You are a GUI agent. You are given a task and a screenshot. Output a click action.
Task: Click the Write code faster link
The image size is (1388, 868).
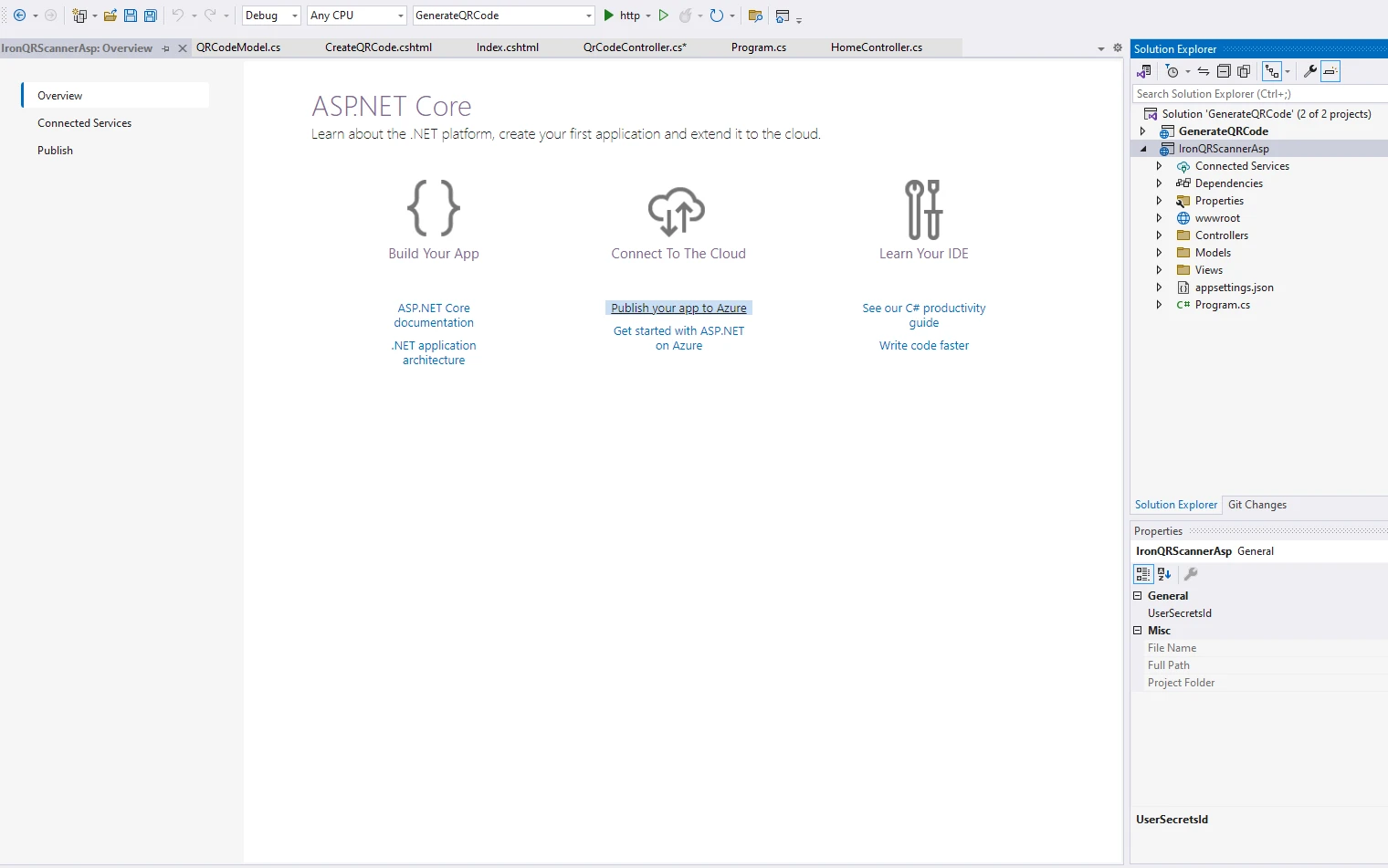point(923,346)
